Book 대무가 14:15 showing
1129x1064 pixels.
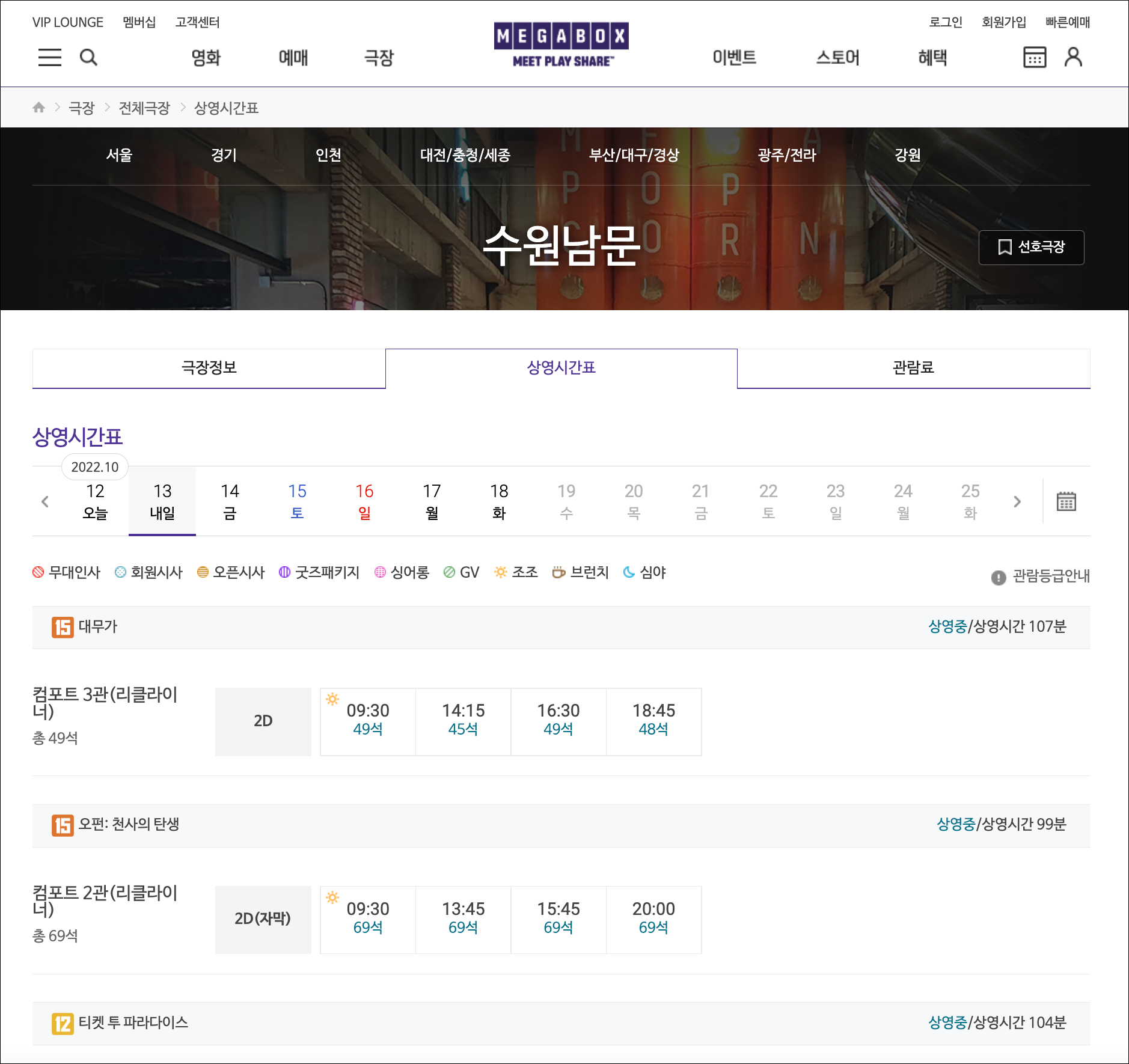(x=463, y=721)
